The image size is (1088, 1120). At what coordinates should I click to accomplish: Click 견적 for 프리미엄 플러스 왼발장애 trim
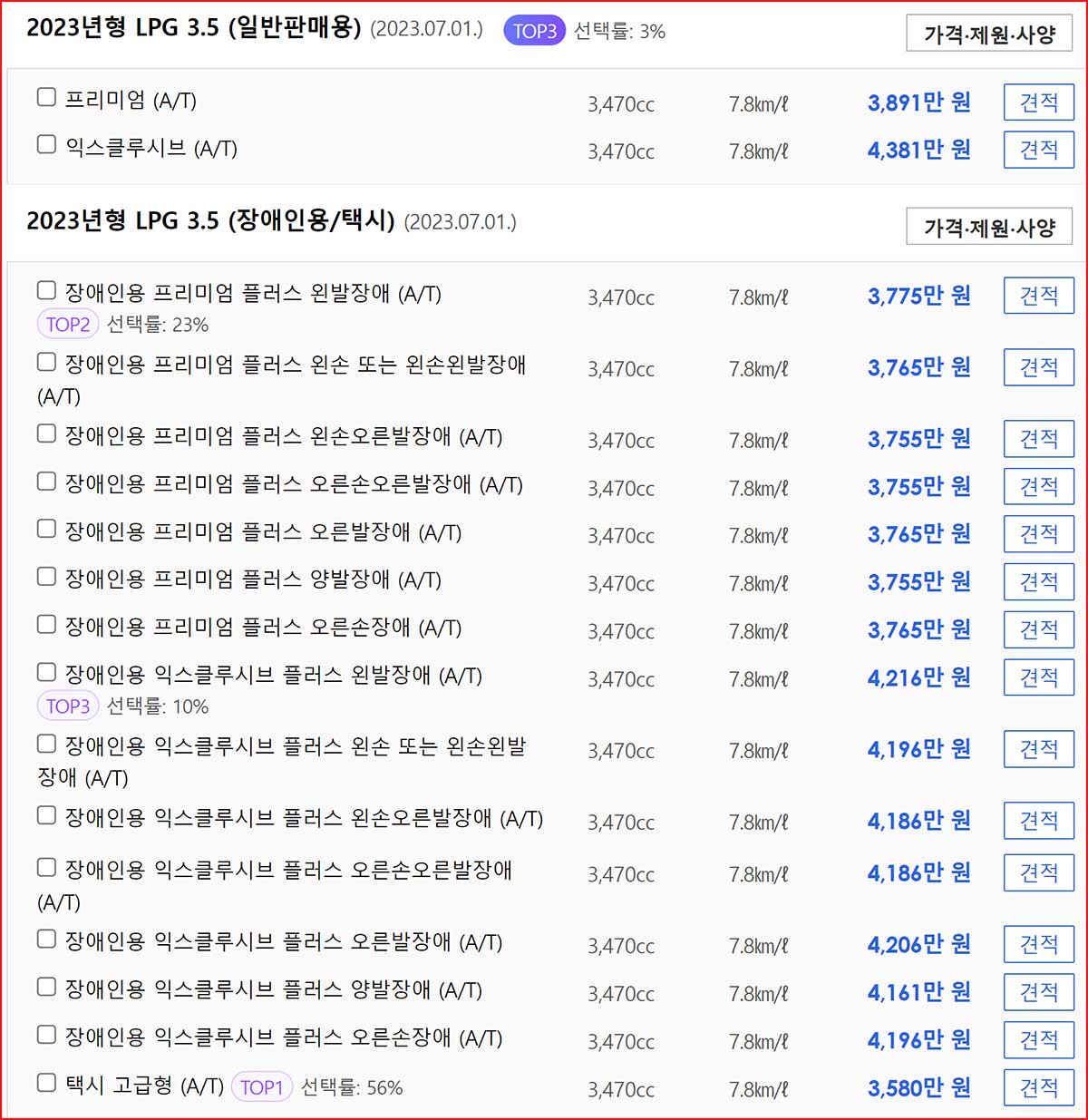click(x=1038, y=295)
